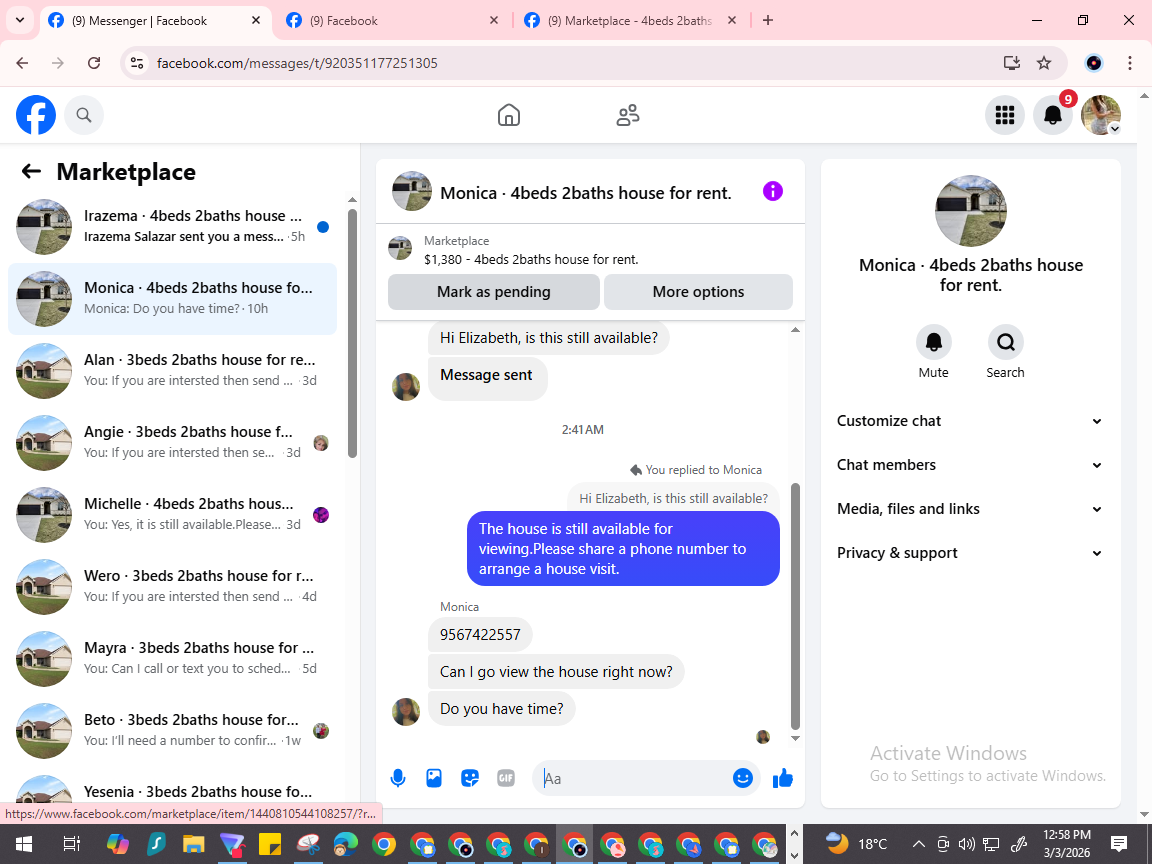The height and width of the screenshot is (864, 1152).
Task: Click 'Can I go view the house right now?' message
Action: 556,672
